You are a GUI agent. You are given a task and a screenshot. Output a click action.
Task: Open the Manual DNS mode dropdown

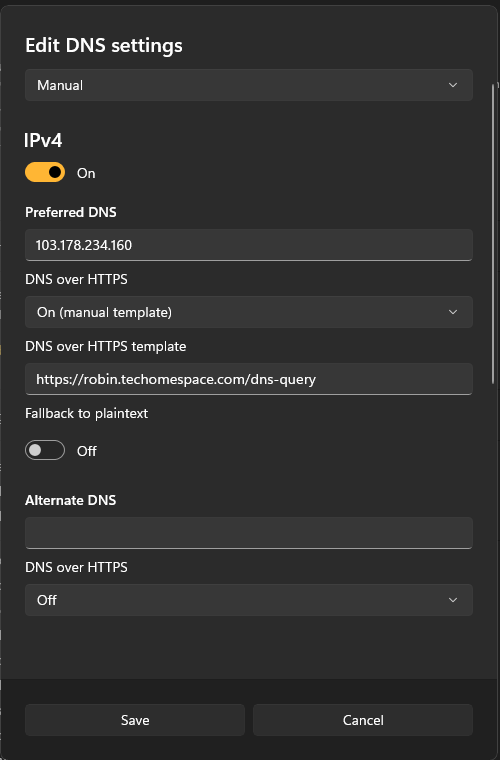coord(249,85)
